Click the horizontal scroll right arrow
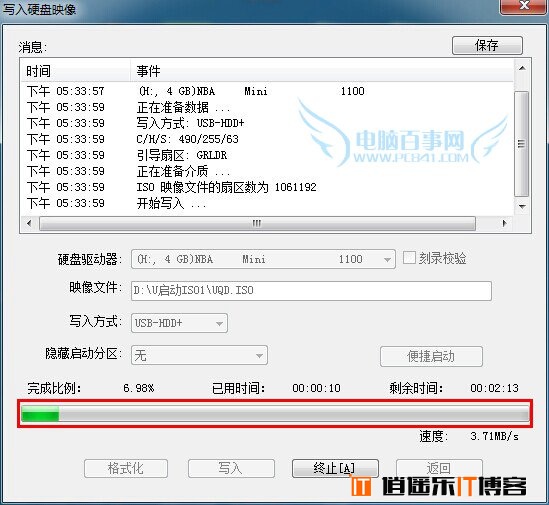The height and width of the screenshot is (505, 549). pyautogui.click(x=504, y=223)
